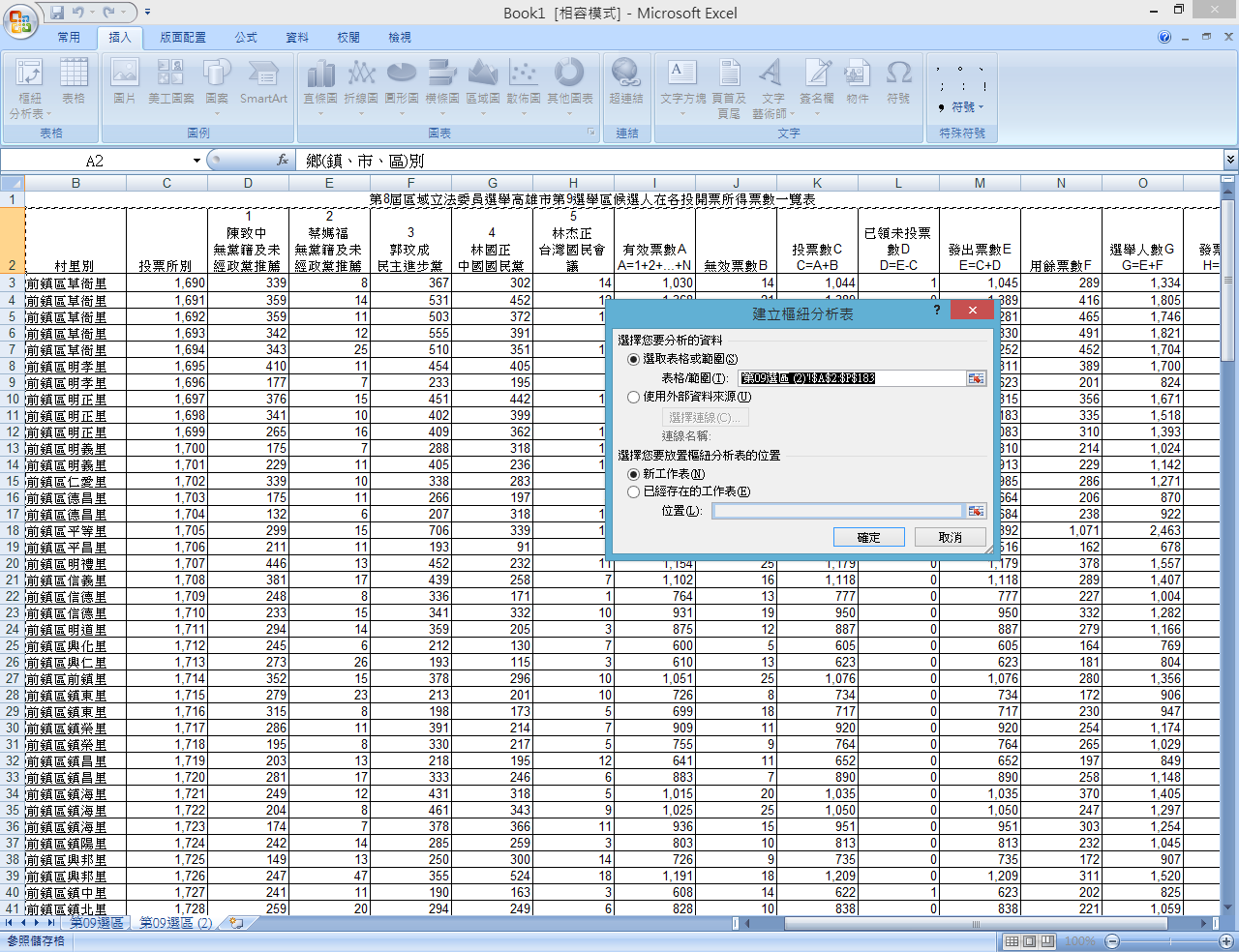Open the 符號 special symbols dropdown

click(x=965, y=107)
